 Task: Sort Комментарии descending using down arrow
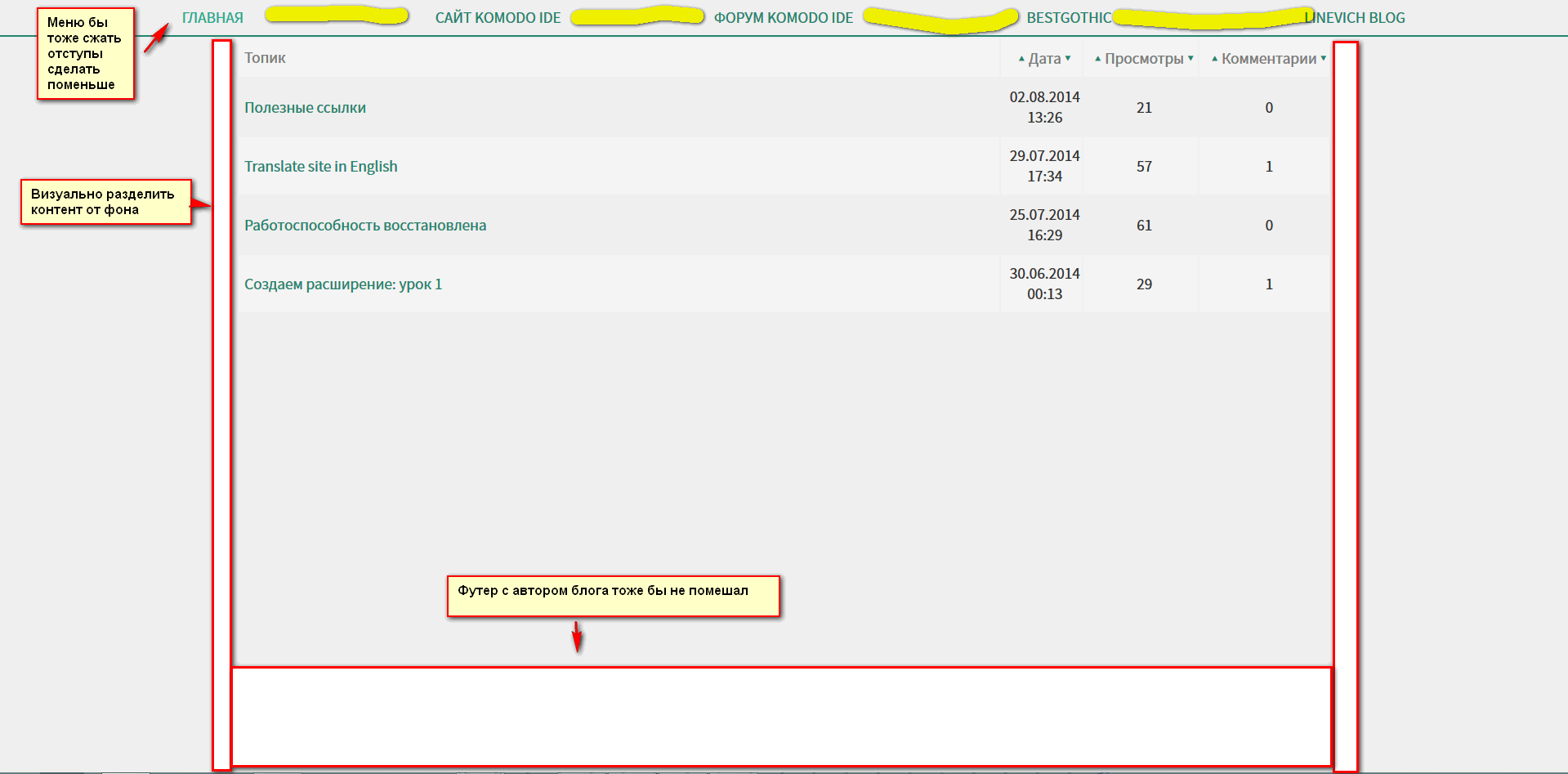[x=1324, y=58]
